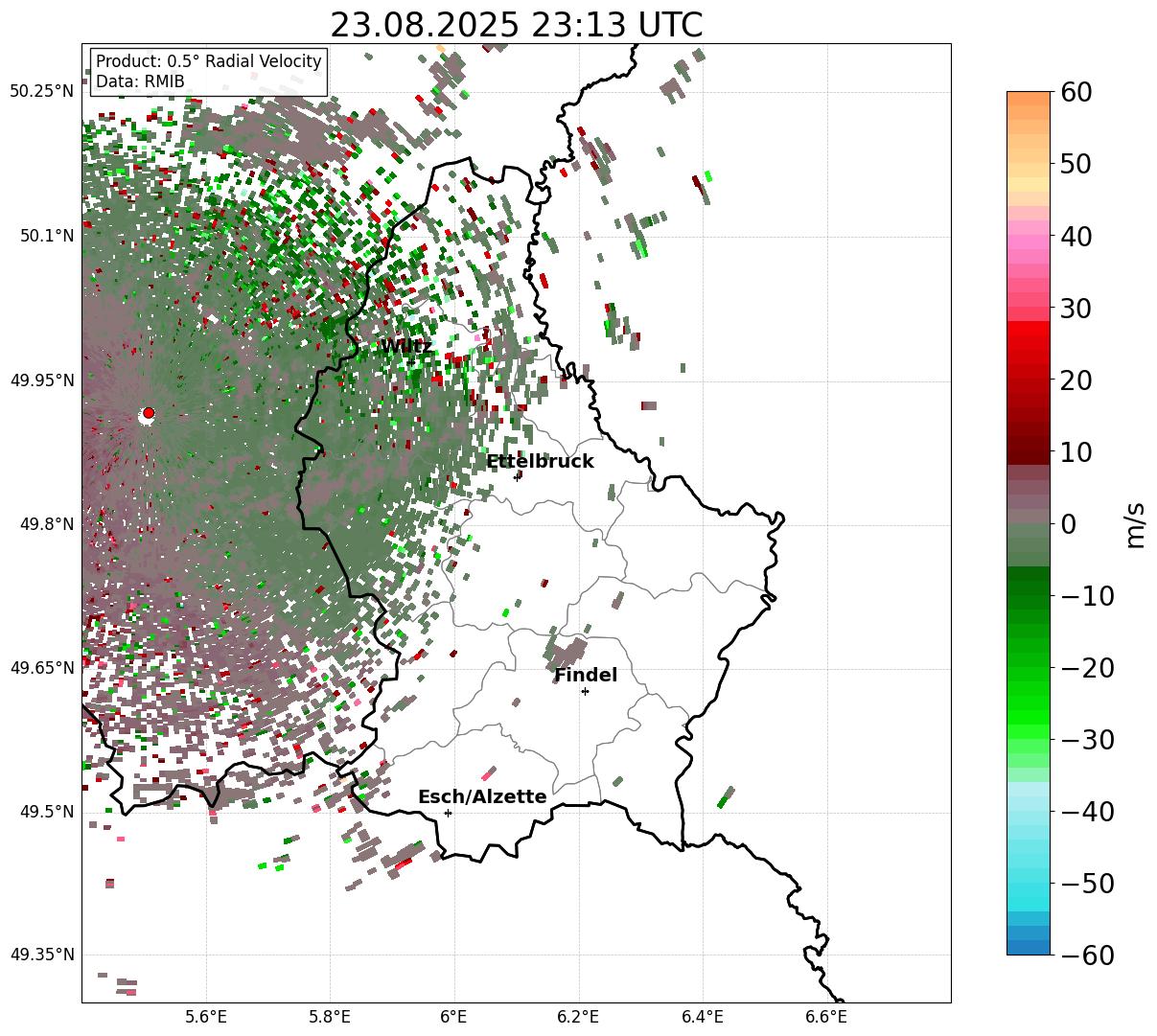1157x1036 pixels.
Task: Click the 6.6°E longitude label
Action: point(826,1018)
